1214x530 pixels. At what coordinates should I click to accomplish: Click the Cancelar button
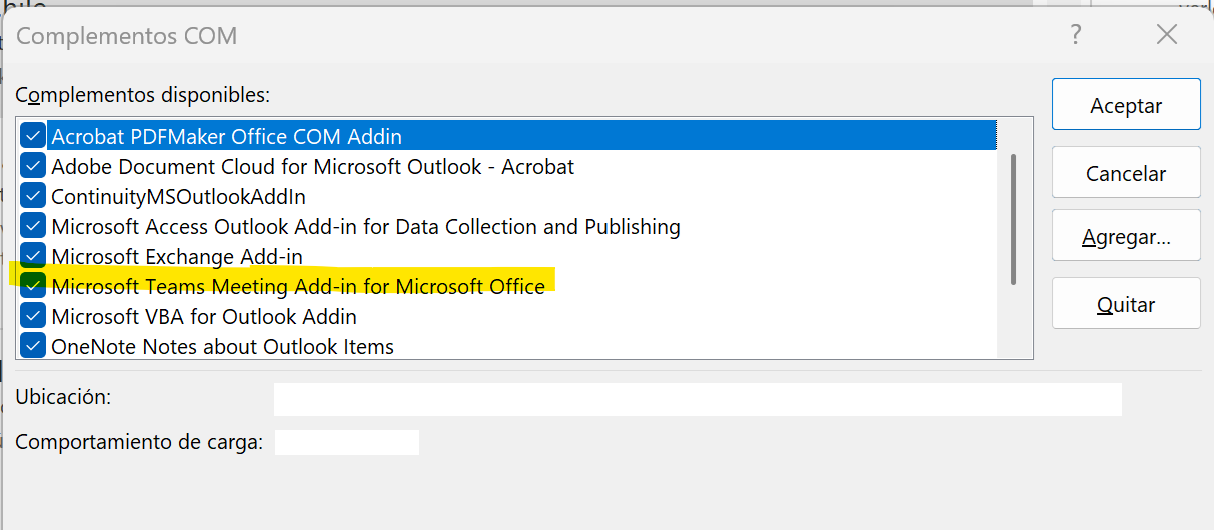pyautogui.click(x=1126, y=173)
